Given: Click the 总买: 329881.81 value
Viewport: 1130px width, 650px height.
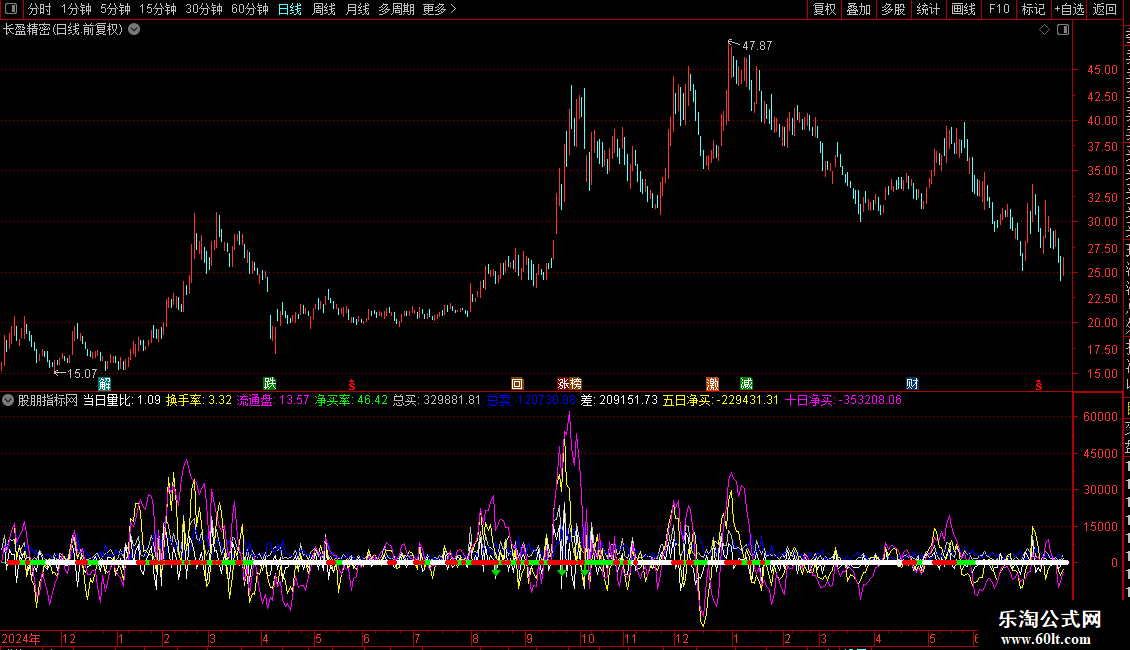Looking at the screenshot, I should [437, 400].
